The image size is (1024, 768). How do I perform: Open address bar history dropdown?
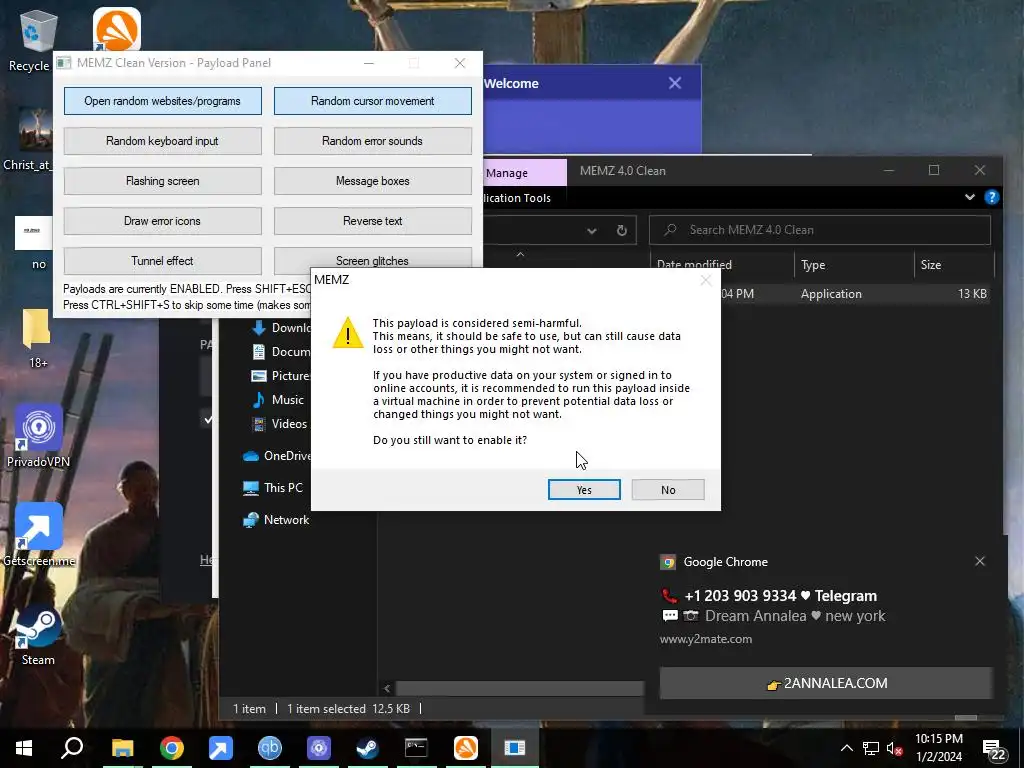[x=592, y=231]
